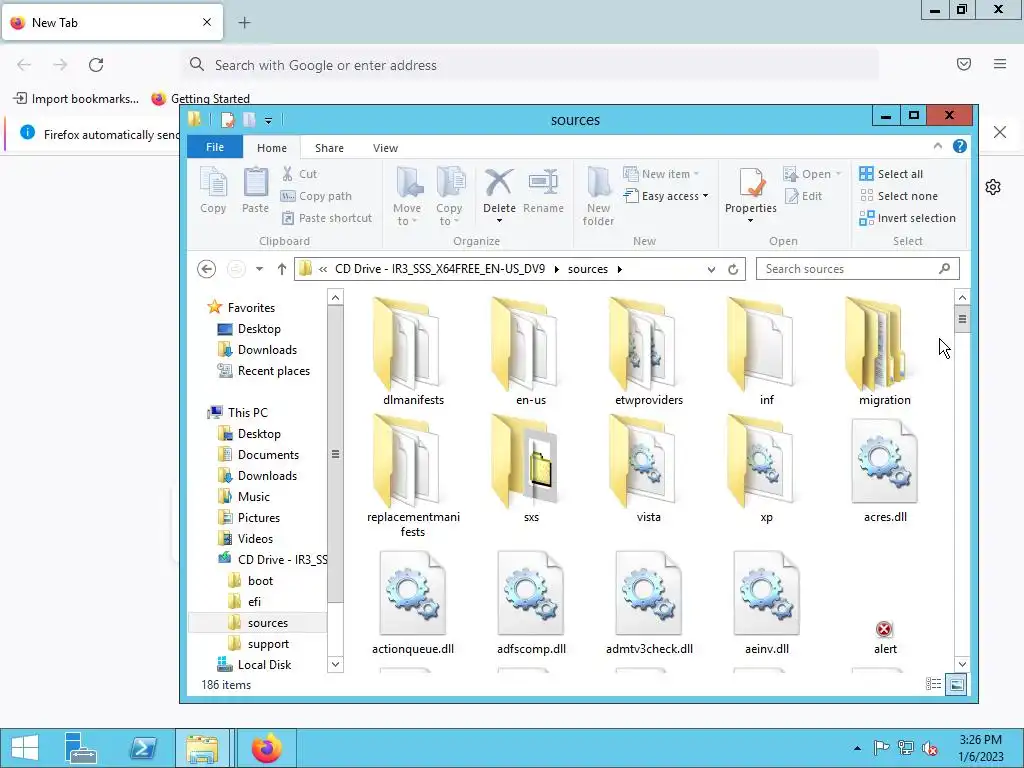1024x768 pixels.
Task: Switch to the Share ribbon tab
Action: click(x=329, y=148)
